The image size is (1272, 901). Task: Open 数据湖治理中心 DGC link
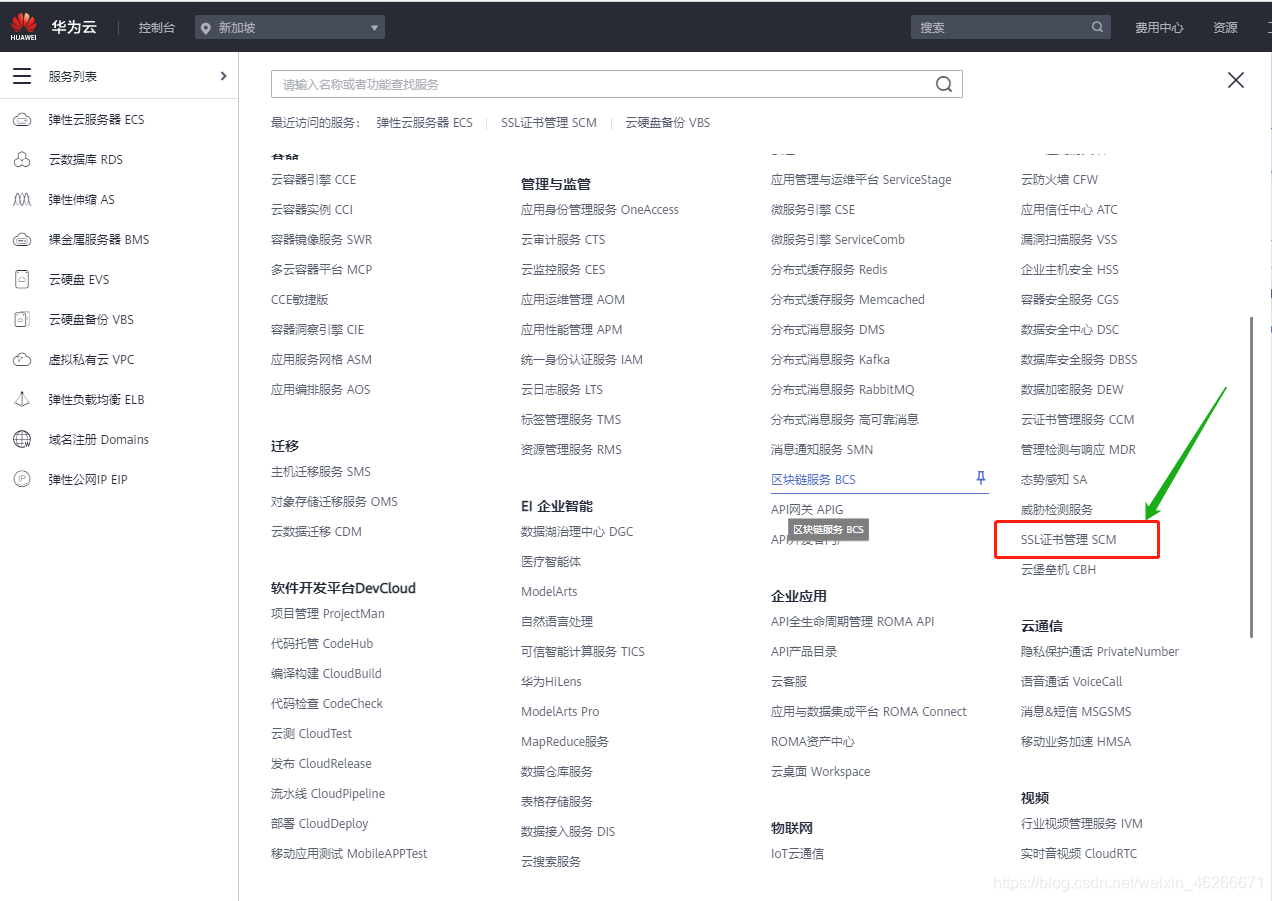(577, 532)
